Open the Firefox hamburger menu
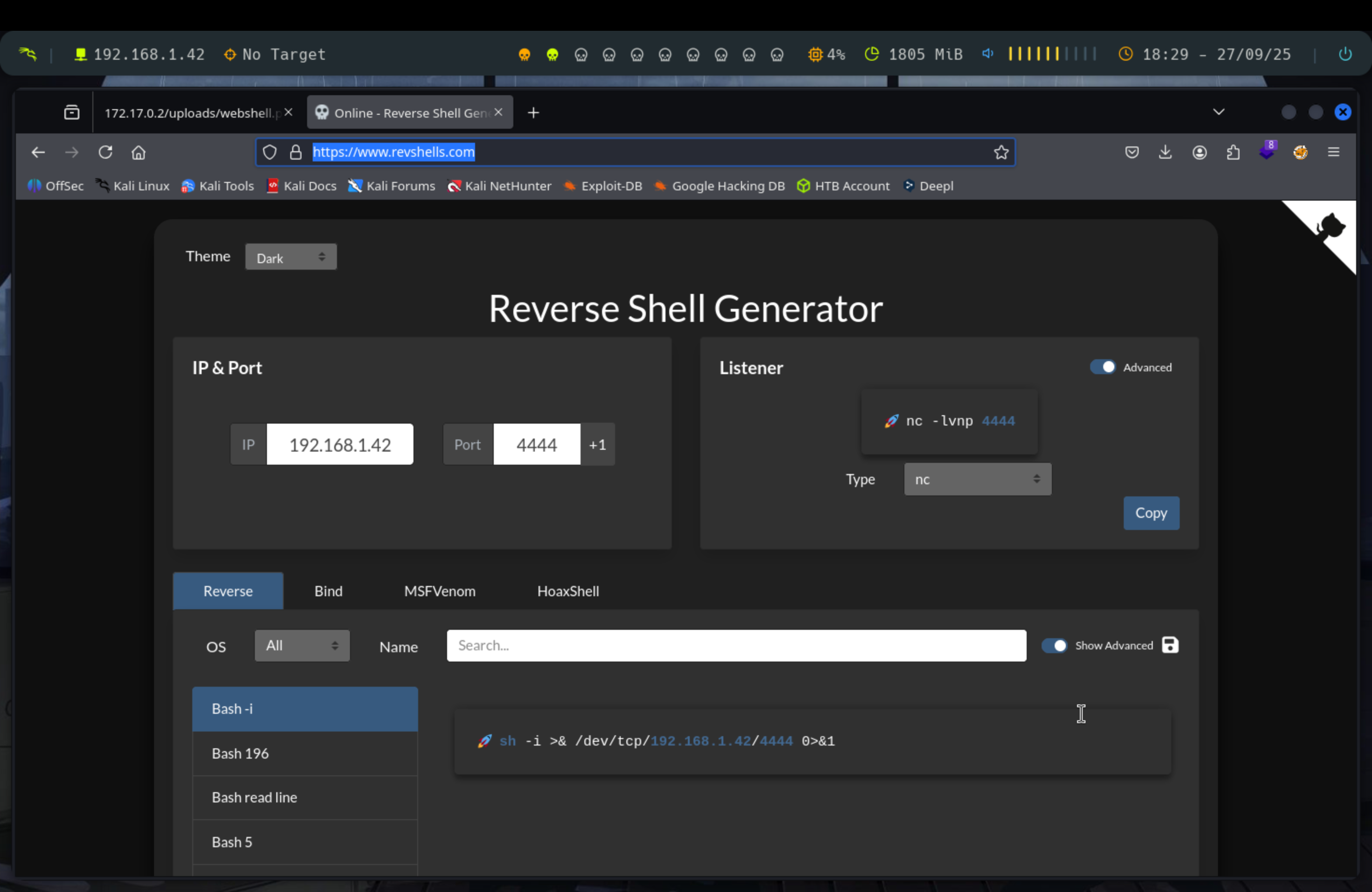1372x892 pixels. click(x=1333, y=152)
